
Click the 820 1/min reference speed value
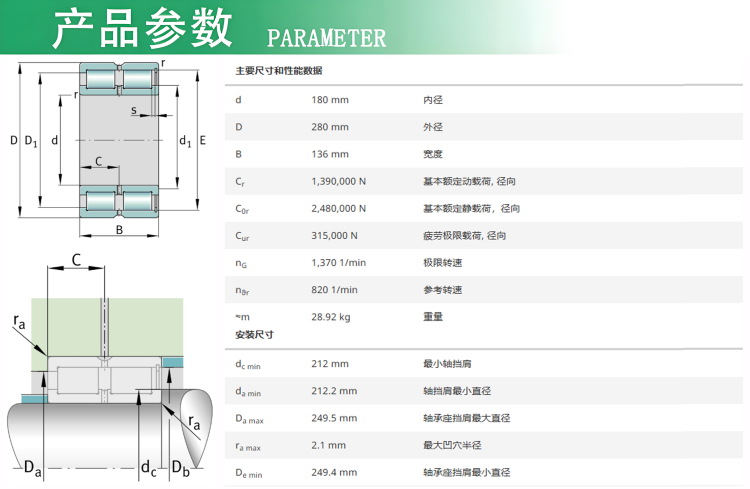tap(334, 289)
